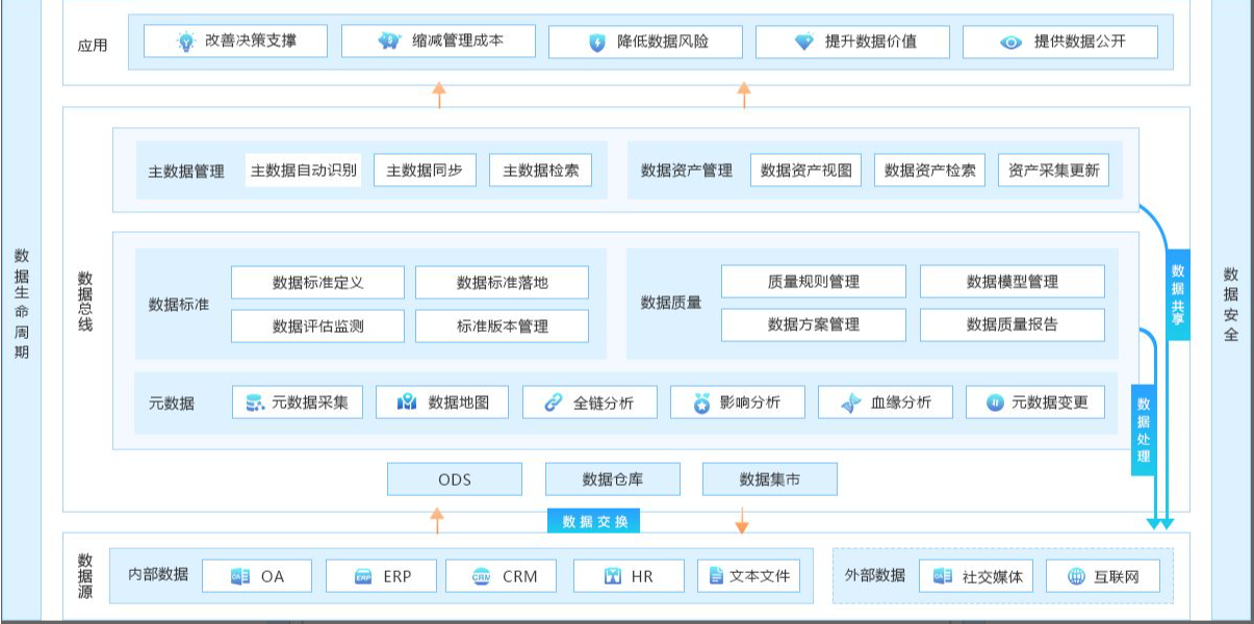Select the 提供数据公开 box

point(1060,42)
